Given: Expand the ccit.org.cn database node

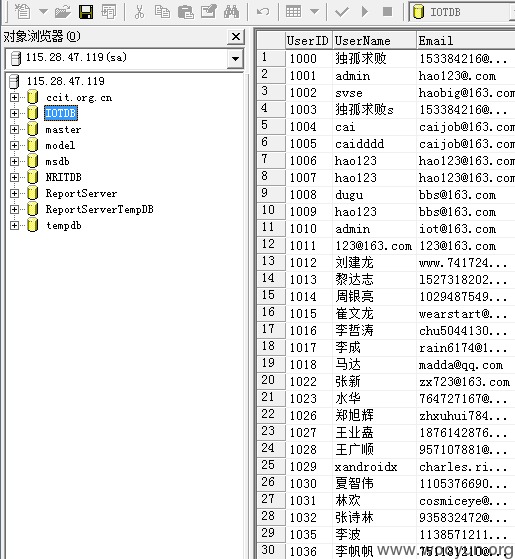Looking at the screenshot, I should pyautogui.click(x=14, y=97).
